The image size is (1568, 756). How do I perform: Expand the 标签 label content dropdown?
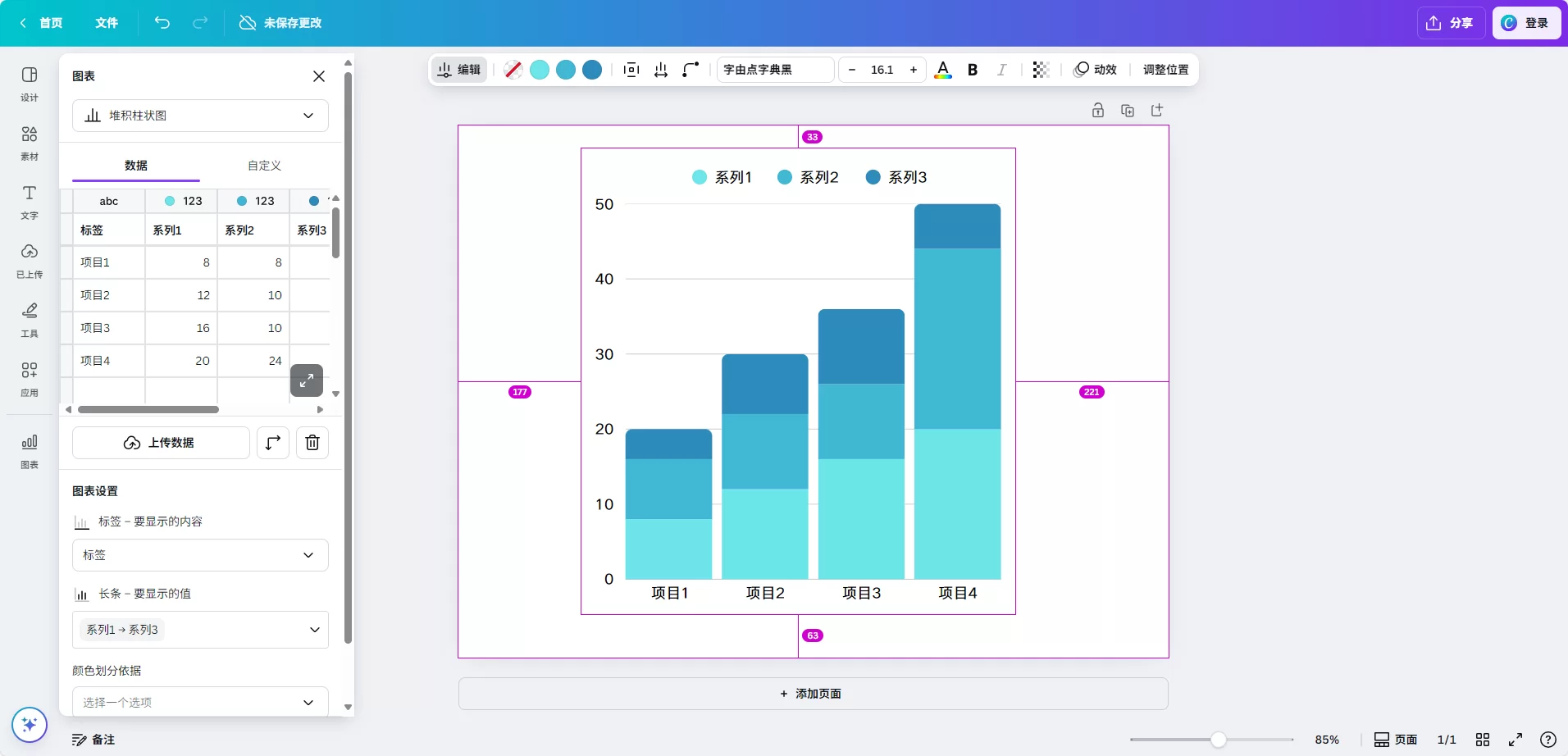click(x=200, y=555)
